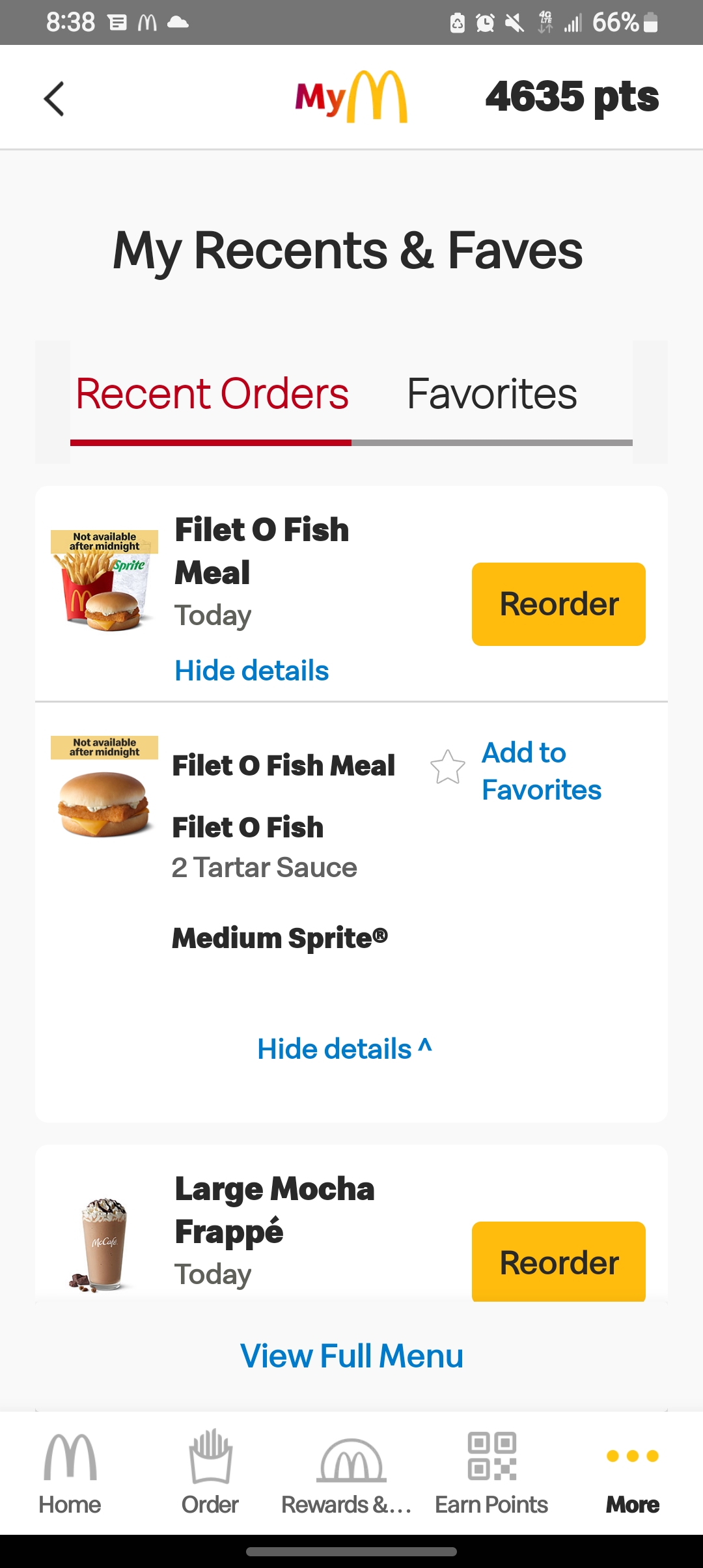Image resolution: width=703 pixels, height=1568 pixels.
Task: Tap the Filet O Fish sandwich thumbnail
Action: coord(104,804)
